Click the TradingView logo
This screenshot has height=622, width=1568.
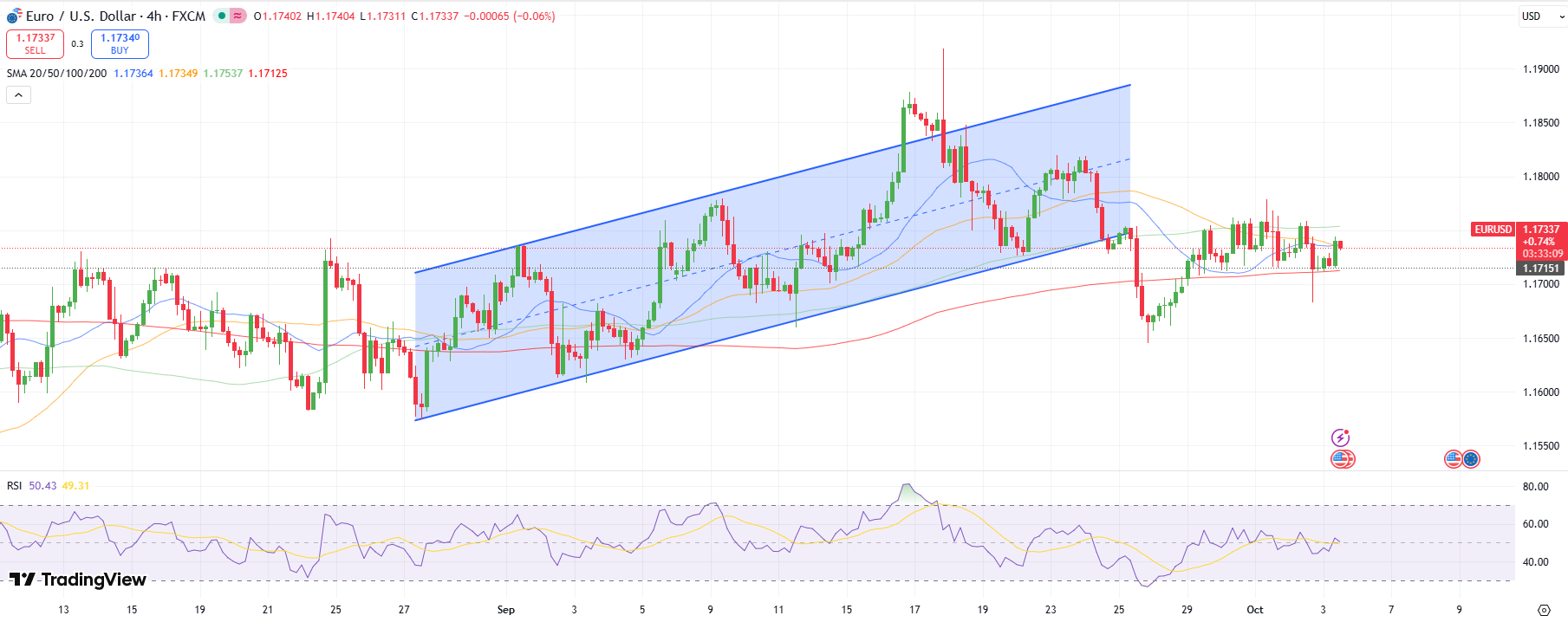pos(77,580)
